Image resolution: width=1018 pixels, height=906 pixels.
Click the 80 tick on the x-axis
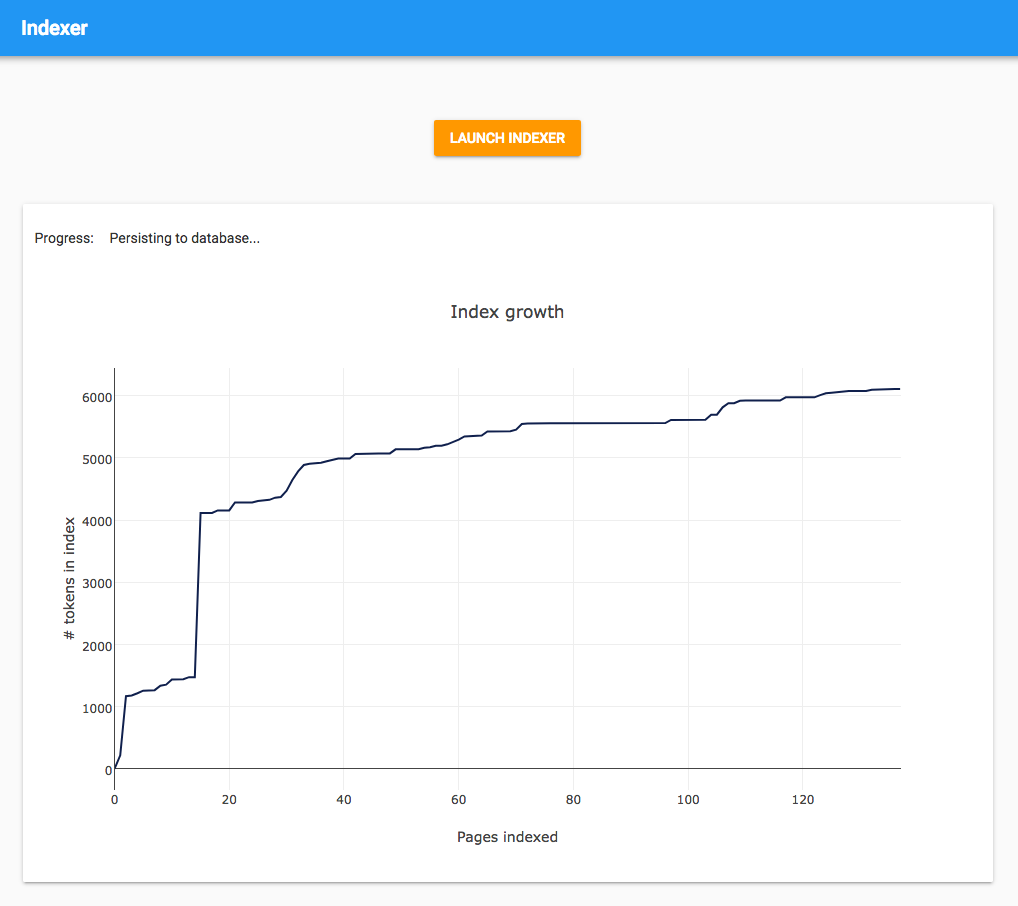(x=573, y=800)
